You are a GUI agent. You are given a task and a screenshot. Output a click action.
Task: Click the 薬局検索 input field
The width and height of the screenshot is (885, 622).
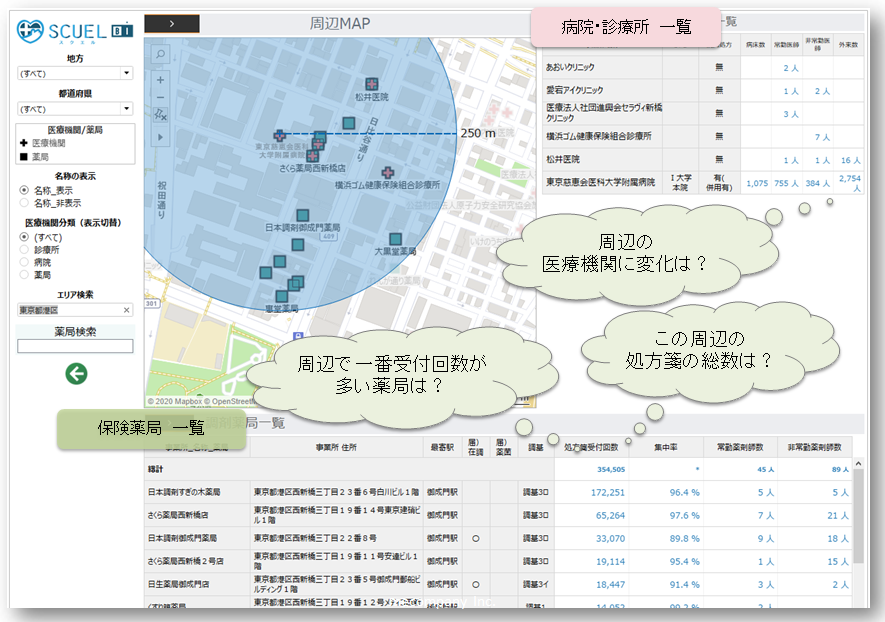75,346
